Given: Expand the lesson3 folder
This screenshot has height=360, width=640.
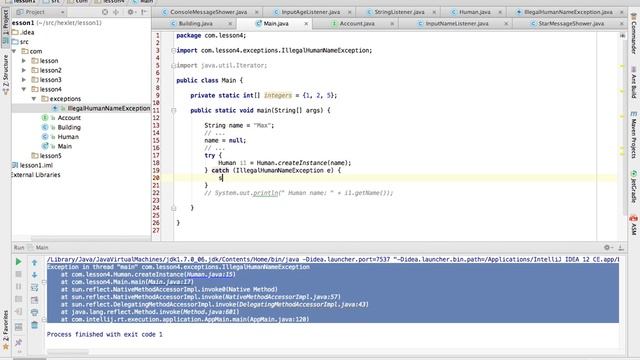Looking at the screenshot, I should click(x=24, y=80).
